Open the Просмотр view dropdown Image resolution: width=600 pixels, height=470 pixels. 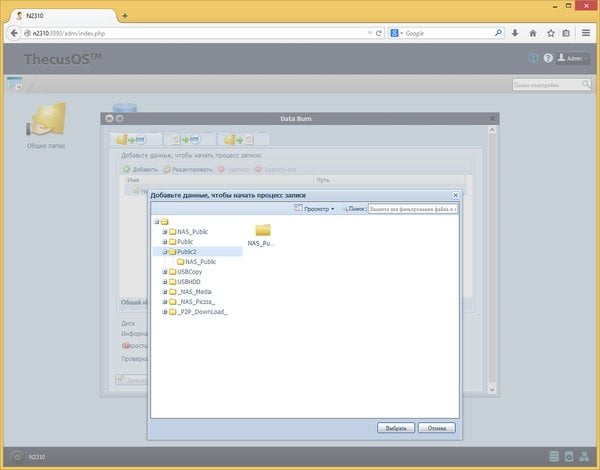314,209
